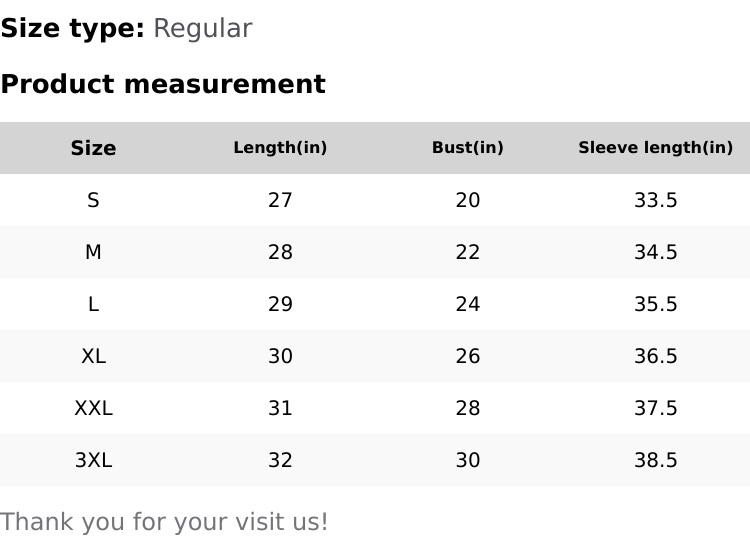
Task: Select the XXL size row label
Action: click(x=93, y=408)
